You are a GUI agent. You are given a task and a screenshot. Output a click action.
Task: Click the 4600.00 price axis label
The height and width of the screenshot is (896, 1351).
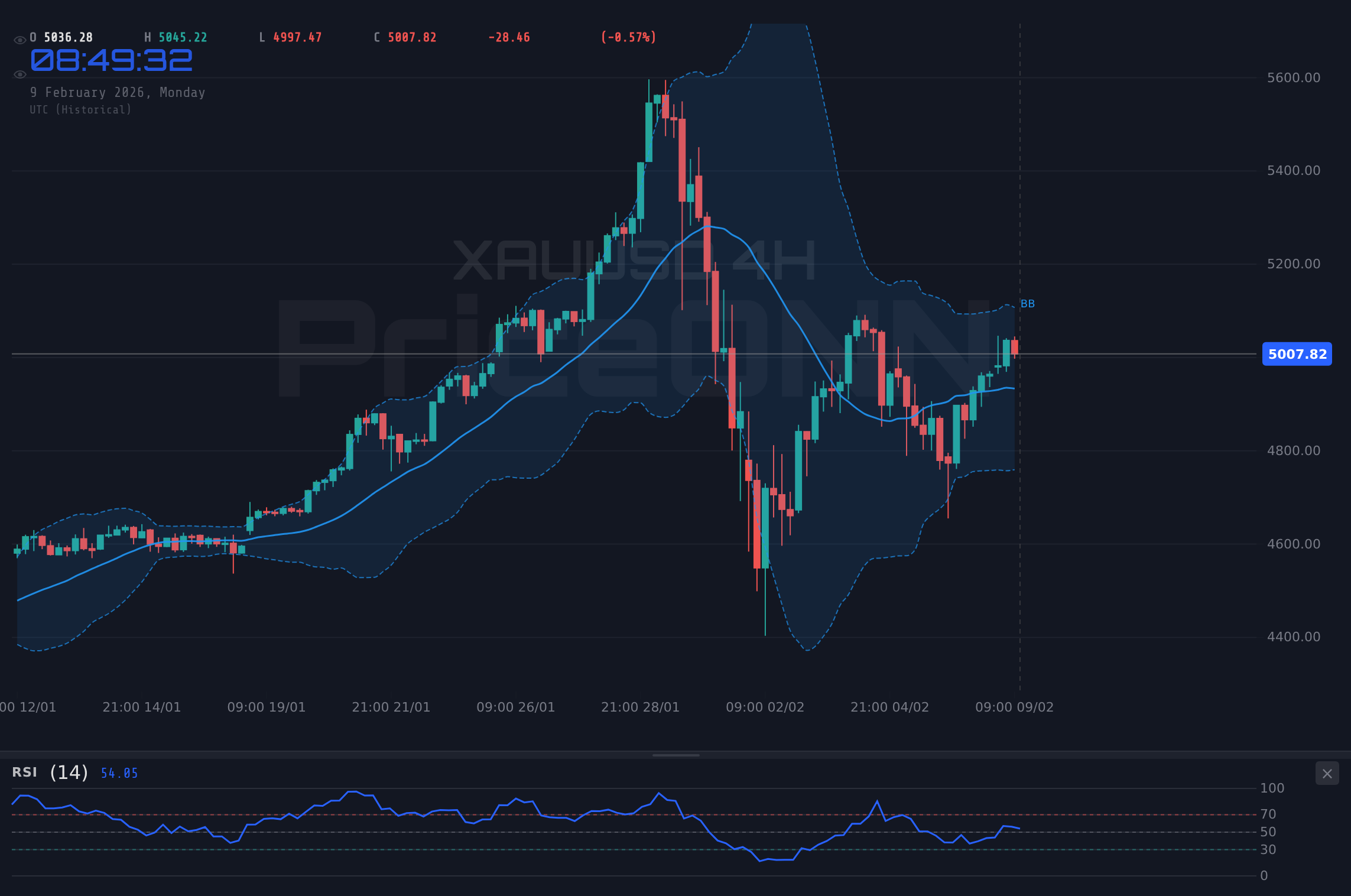click(x=1294, y=544)
